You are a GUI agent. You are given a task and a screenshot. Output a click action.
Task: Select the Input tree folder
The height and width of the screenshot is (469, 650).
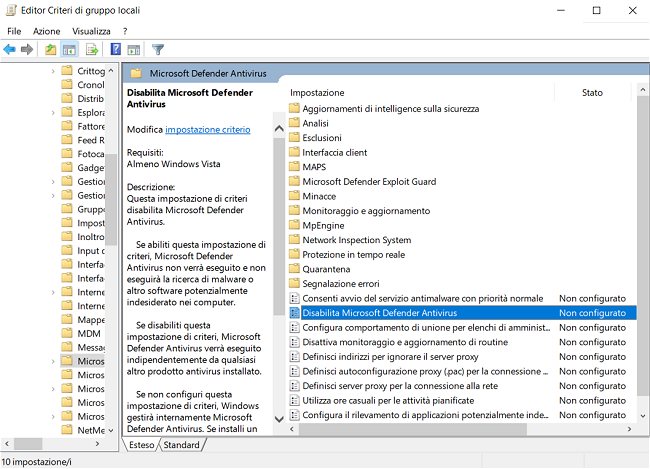83,251
